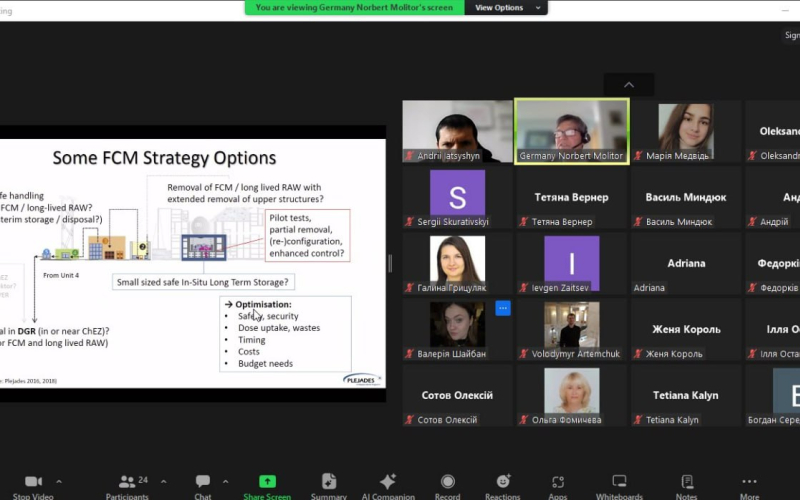Click the divider handle beside shared screen
The image size is (800, 500).
coord(390,263)
